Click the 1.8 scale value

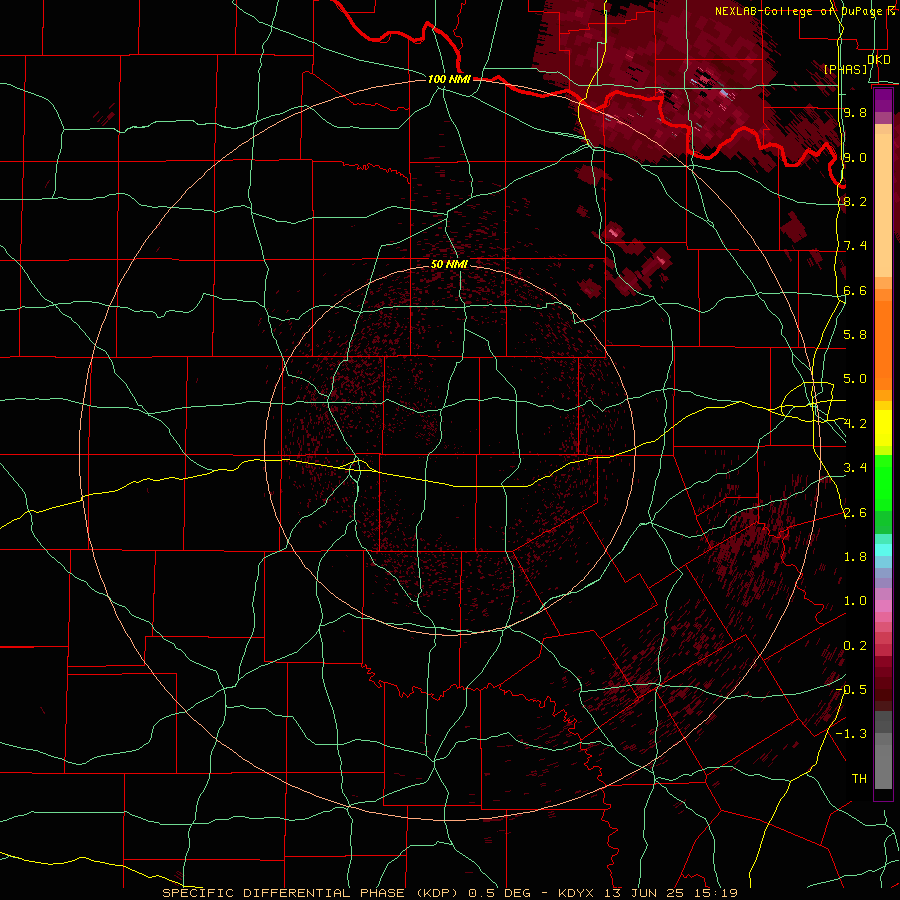[x=855, y=557]
